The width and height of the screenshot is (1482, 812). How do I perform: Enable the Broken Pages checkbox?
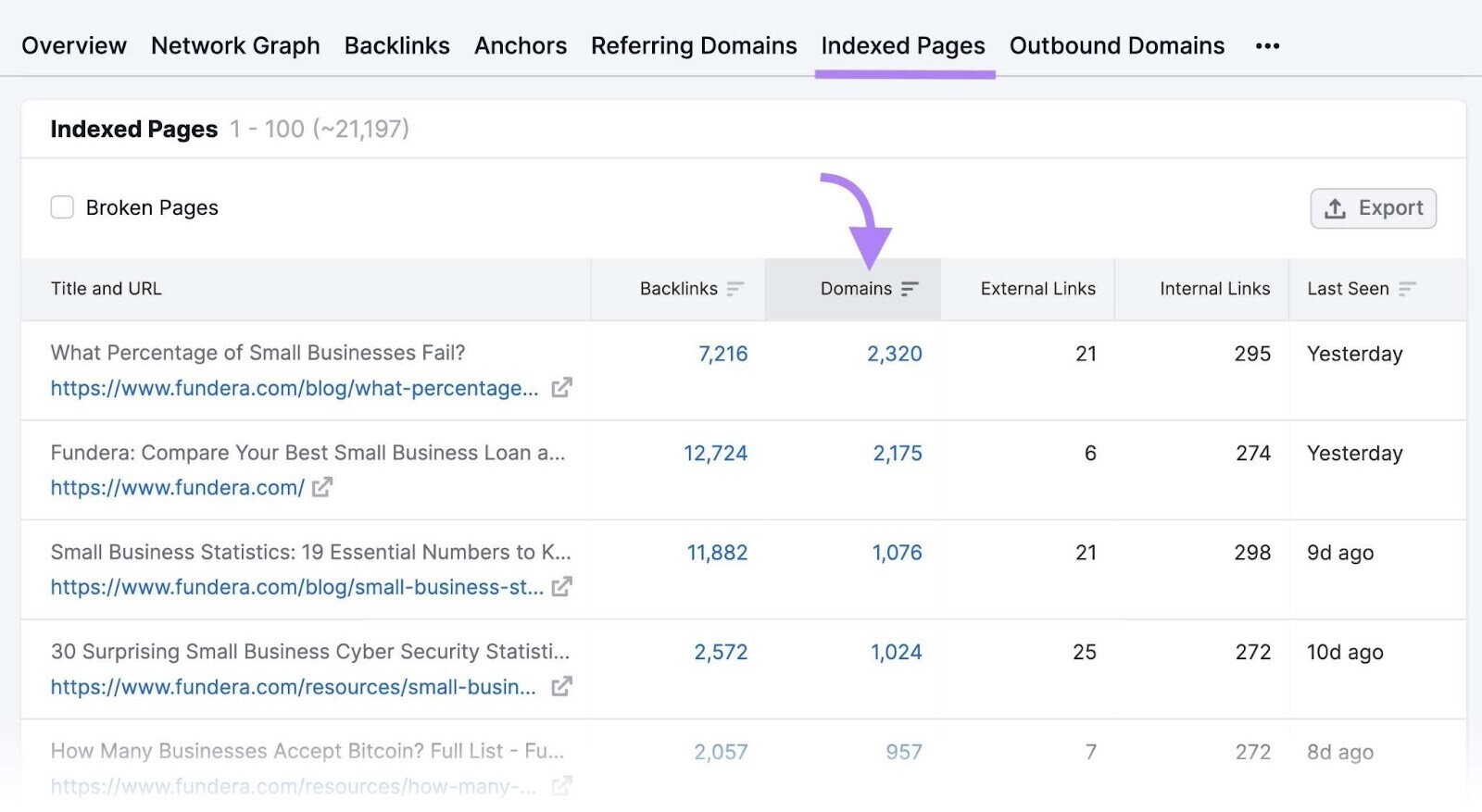pos(62,207)
